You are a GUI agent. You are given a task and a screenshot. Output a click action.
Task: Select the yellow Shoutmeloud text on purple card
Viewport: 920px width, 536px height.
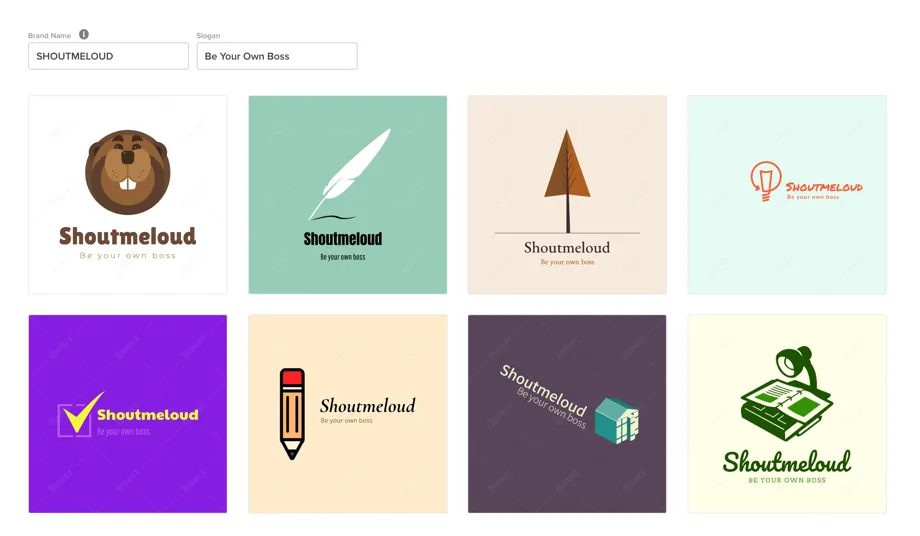147,414
